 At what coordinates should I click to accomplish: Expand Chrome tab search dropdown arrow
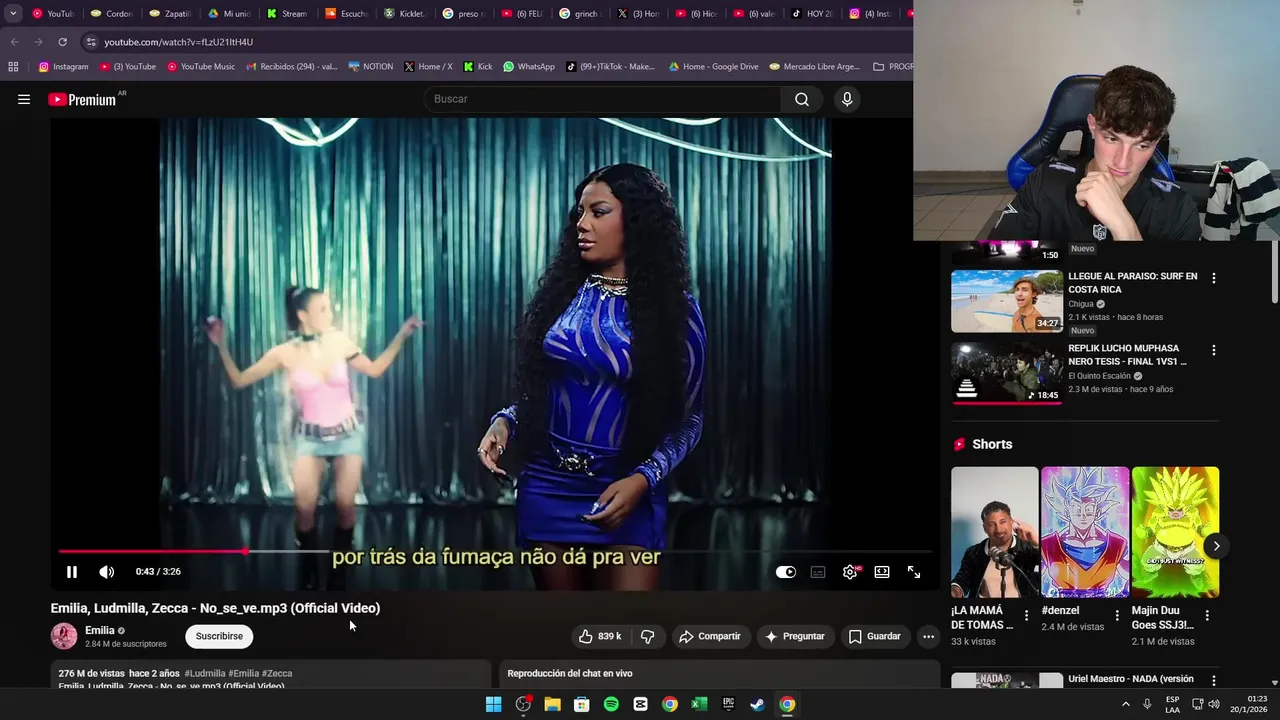pos(13,14)
